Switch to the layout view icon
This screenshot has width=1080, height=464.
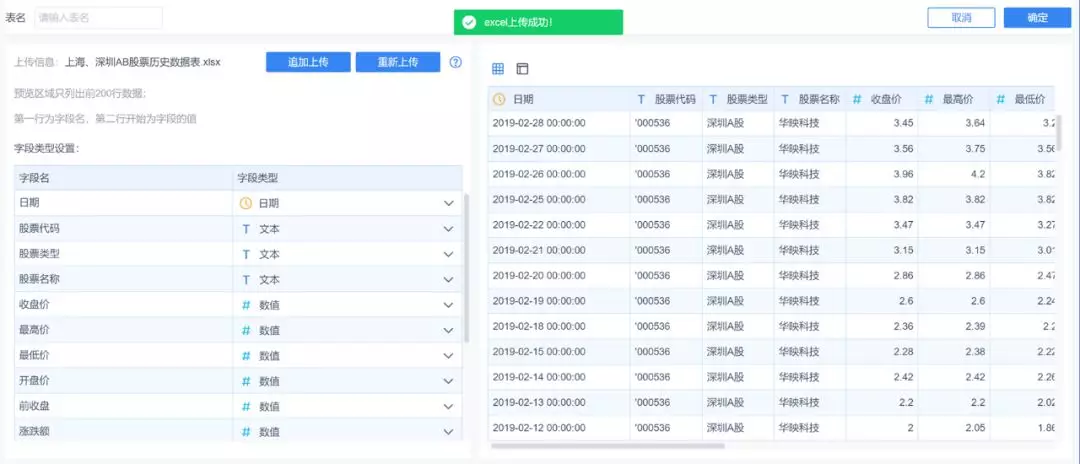click(523, 68)
